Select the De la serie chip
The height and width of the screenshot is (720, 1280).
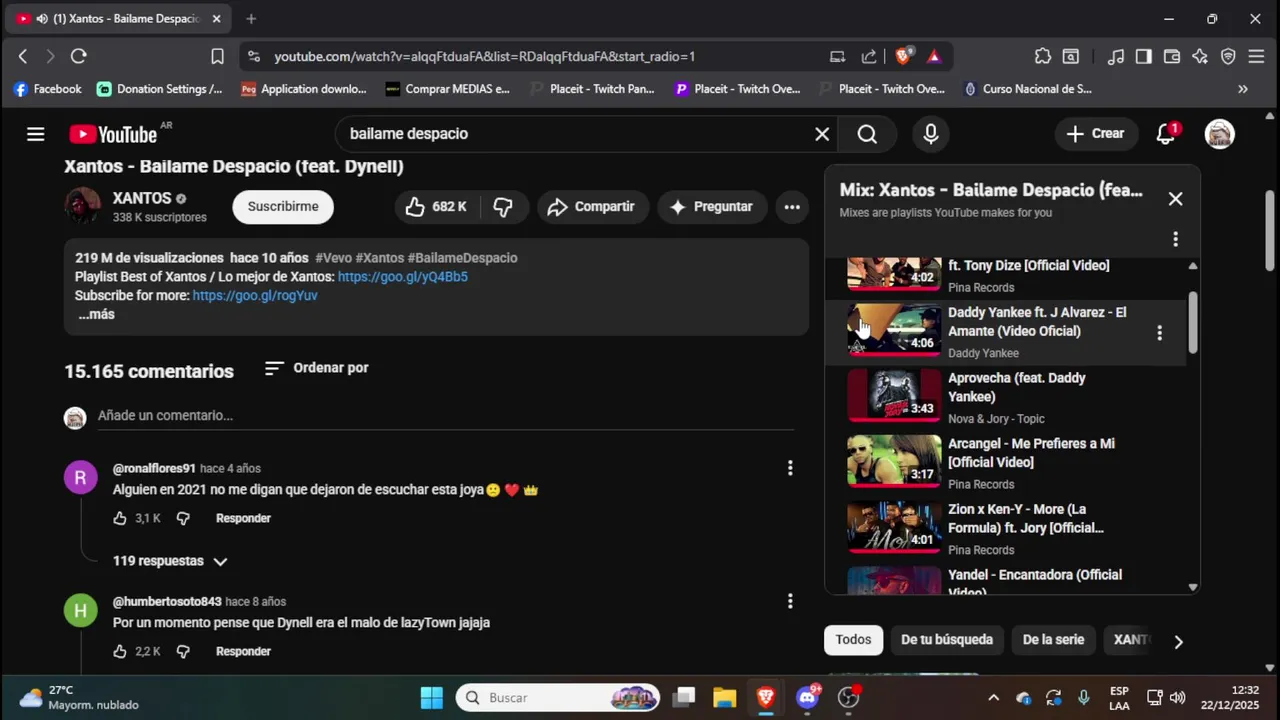[1053, 640]
